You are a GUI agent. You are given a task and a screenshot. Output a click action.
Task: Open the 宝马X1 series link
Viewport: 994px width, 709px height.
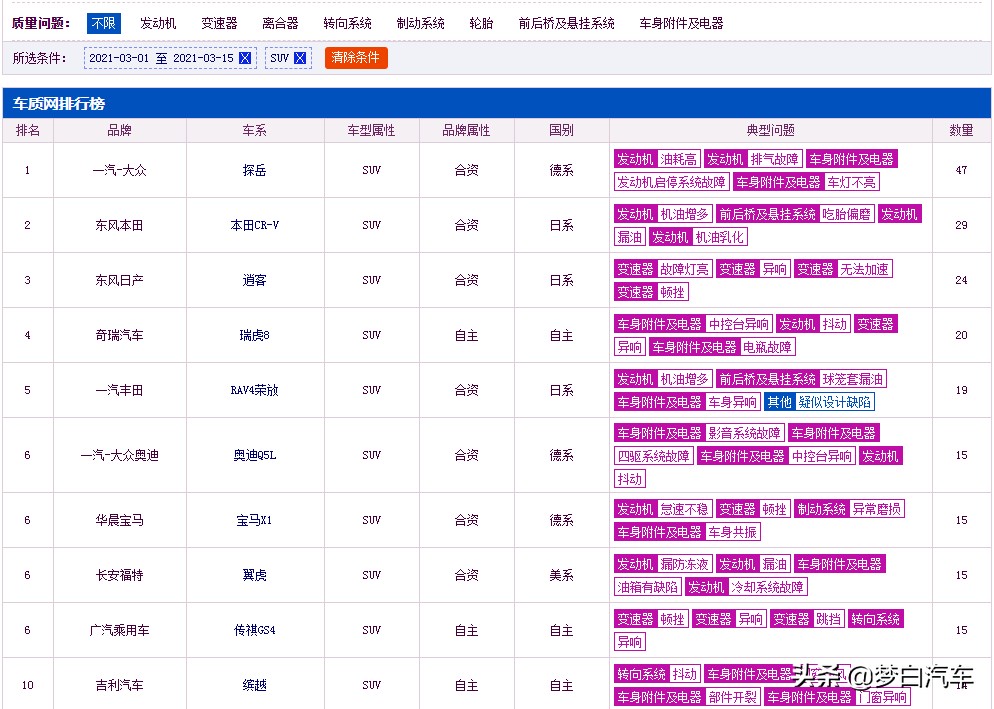tap(254, 520)
